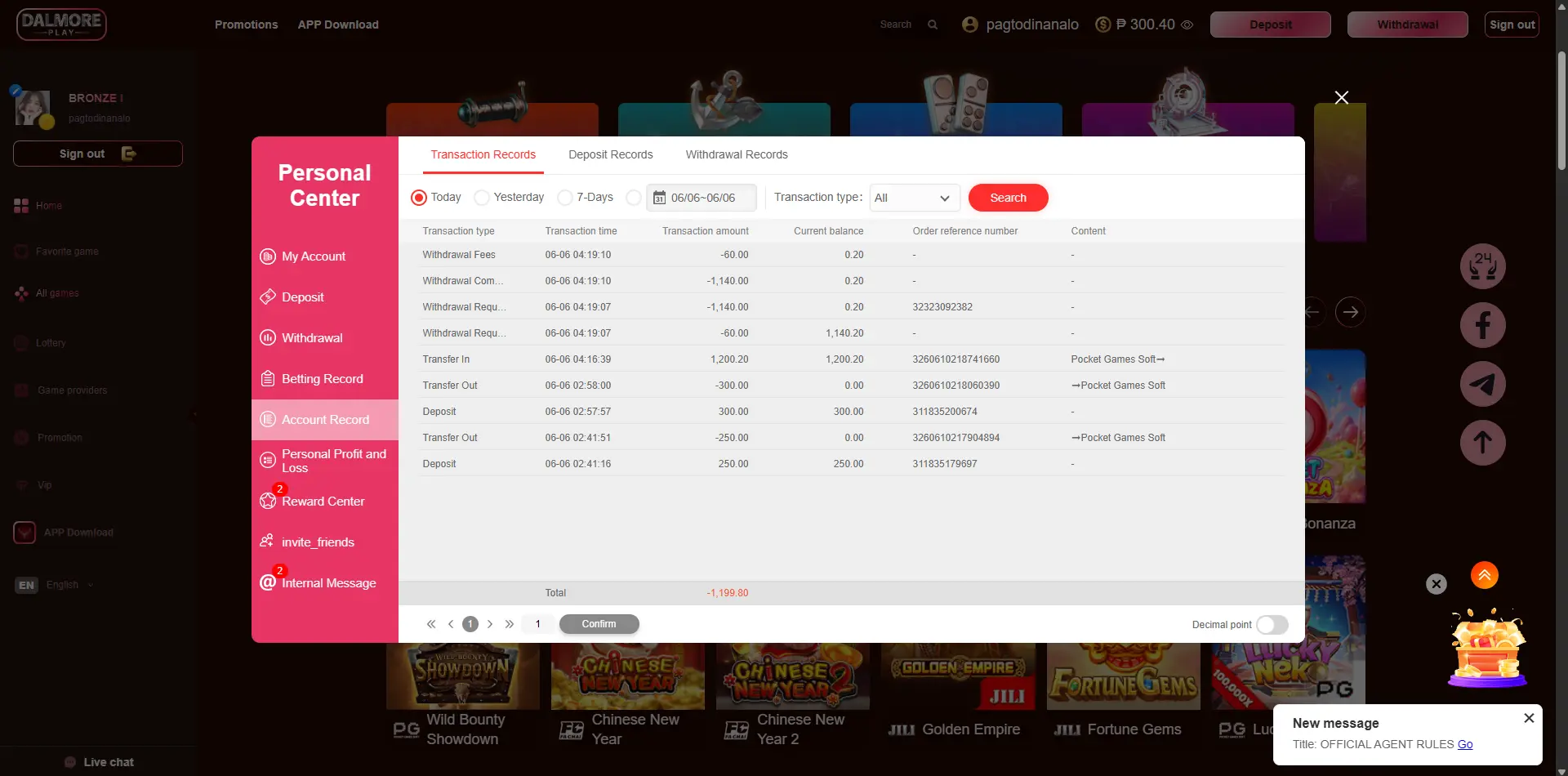
Task: Open the Facebook page icon
Action: [x=1482, y=325]
